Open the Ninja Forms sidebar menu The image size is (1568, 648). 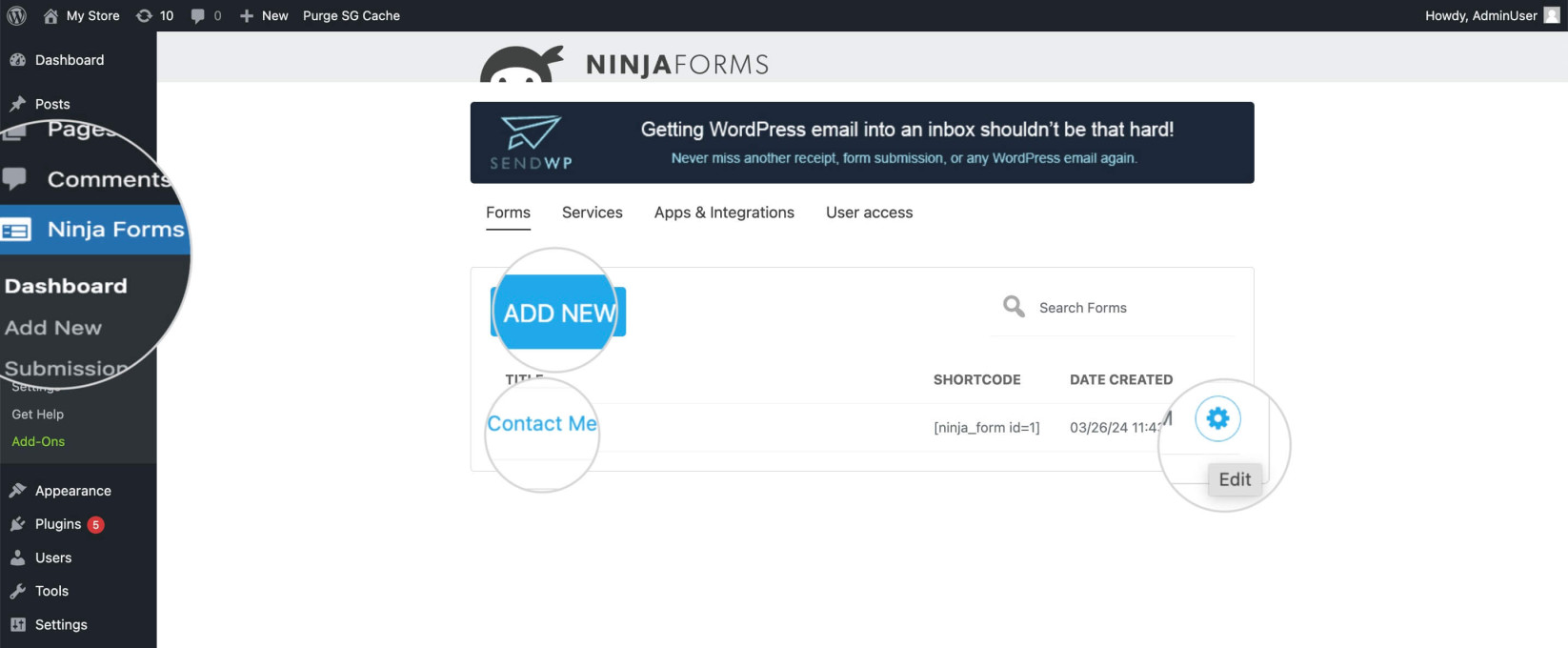tap(94, 230)
